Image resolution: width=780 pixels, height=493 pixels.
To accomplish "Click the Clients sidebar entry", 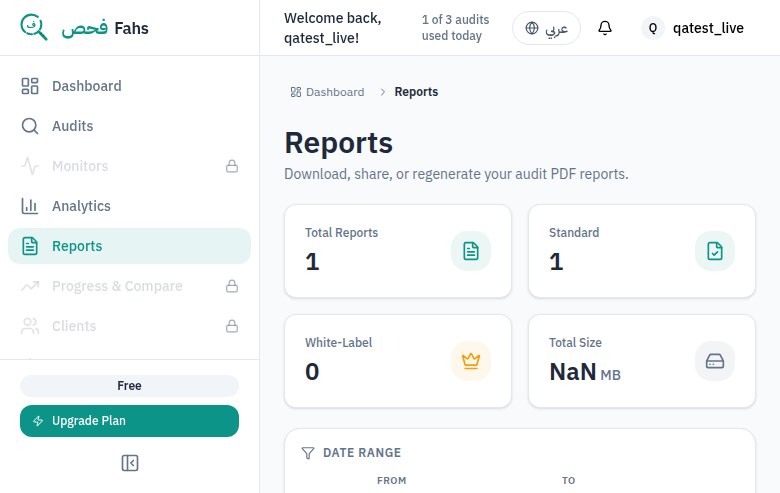I will point(129,326).
